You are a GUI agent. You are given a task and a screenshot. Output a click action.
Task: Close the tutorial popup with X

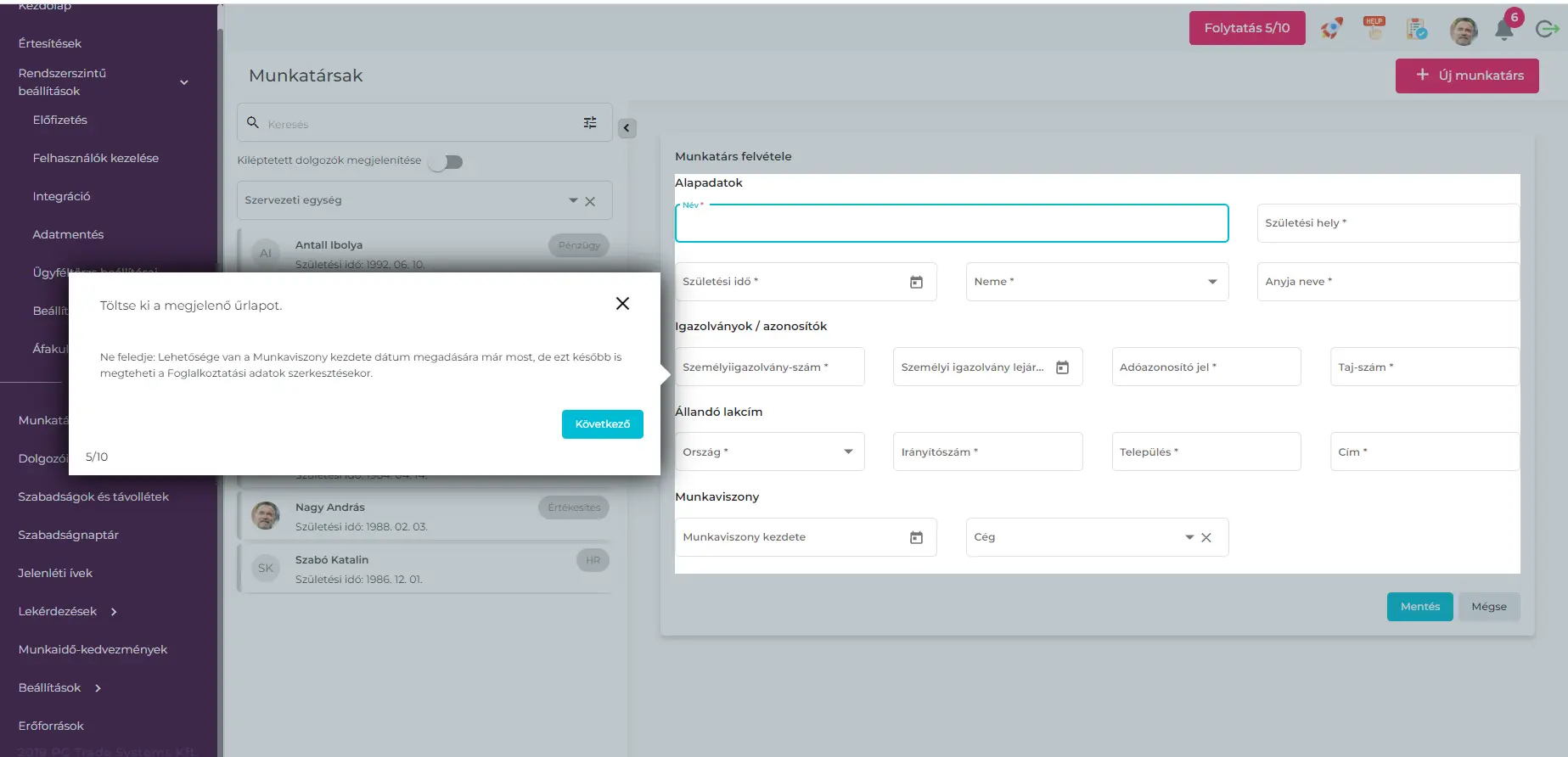622,304
